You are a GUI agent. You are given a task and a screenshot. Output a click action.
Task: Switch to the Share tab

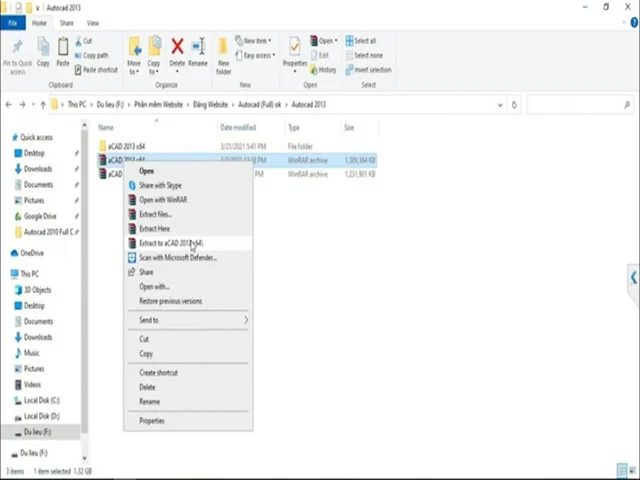tap(67, 23)
